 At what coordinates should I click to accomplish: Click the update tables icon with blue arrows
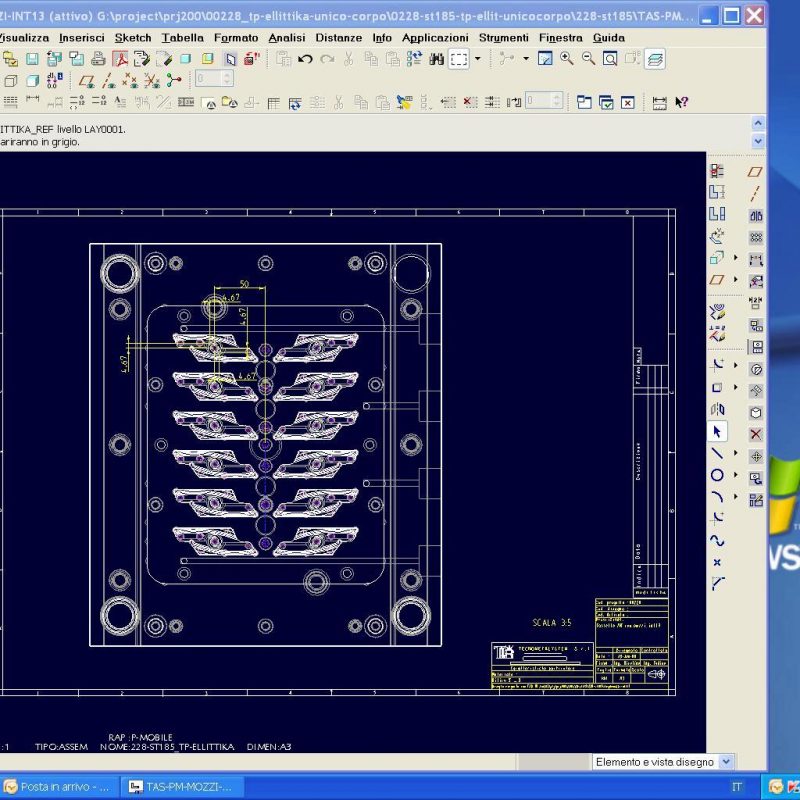pos(295,103)
